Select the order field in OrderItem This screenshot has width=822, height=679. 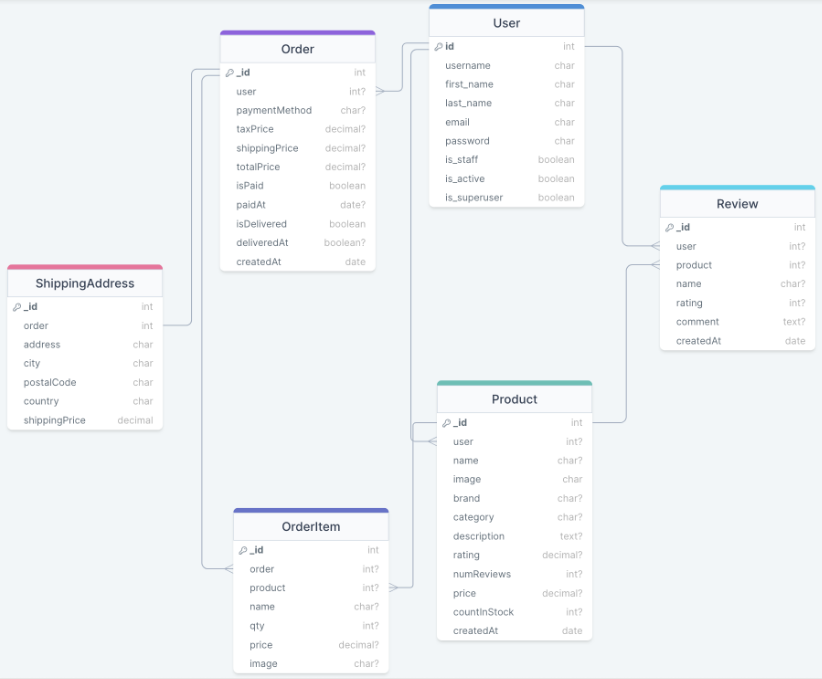click(x=311, y=569)
